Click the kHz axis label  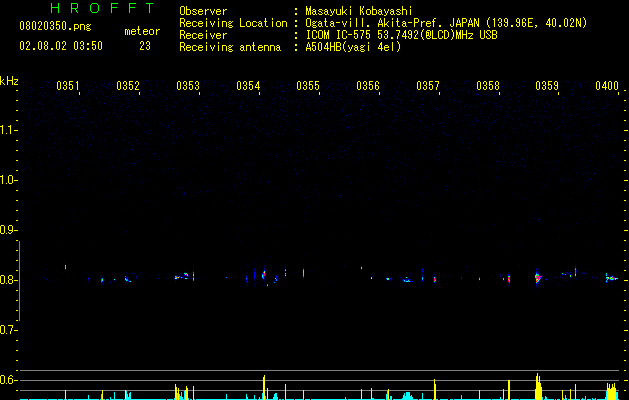coord(9,81)
